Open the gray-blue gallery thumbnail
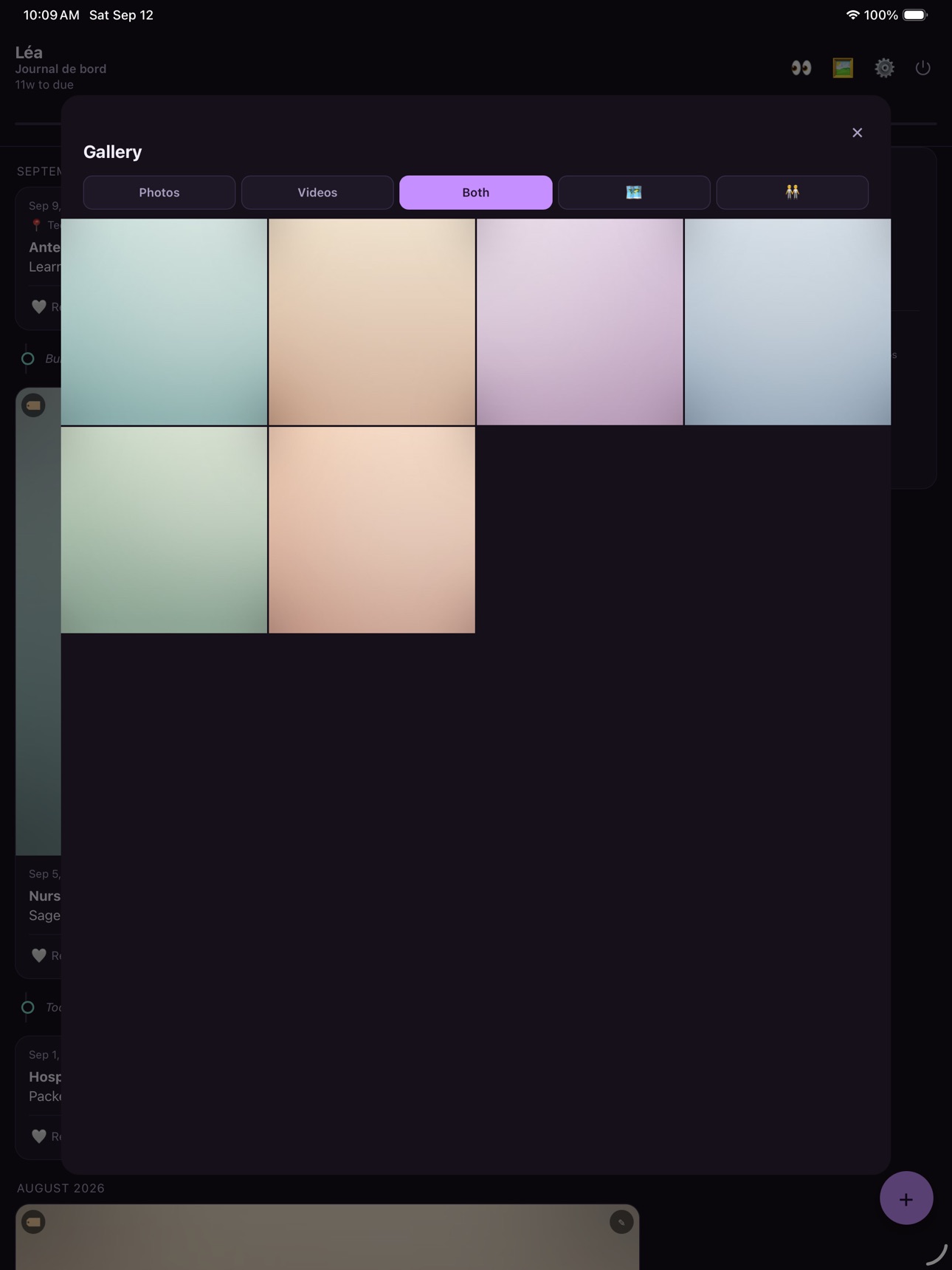 tap(787, 322)
